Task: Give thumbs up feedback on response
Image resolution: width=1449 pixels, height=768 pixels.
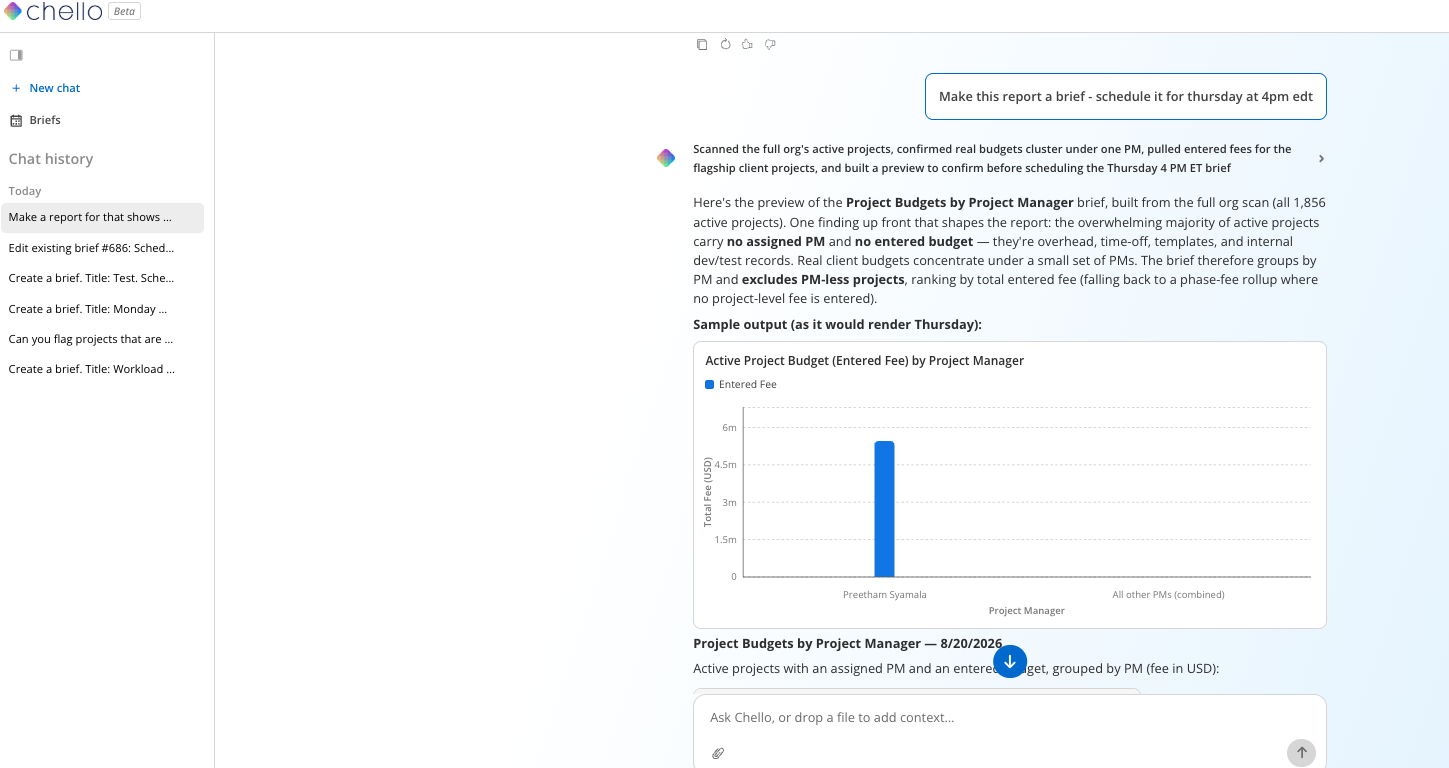Action: (747, 44)
